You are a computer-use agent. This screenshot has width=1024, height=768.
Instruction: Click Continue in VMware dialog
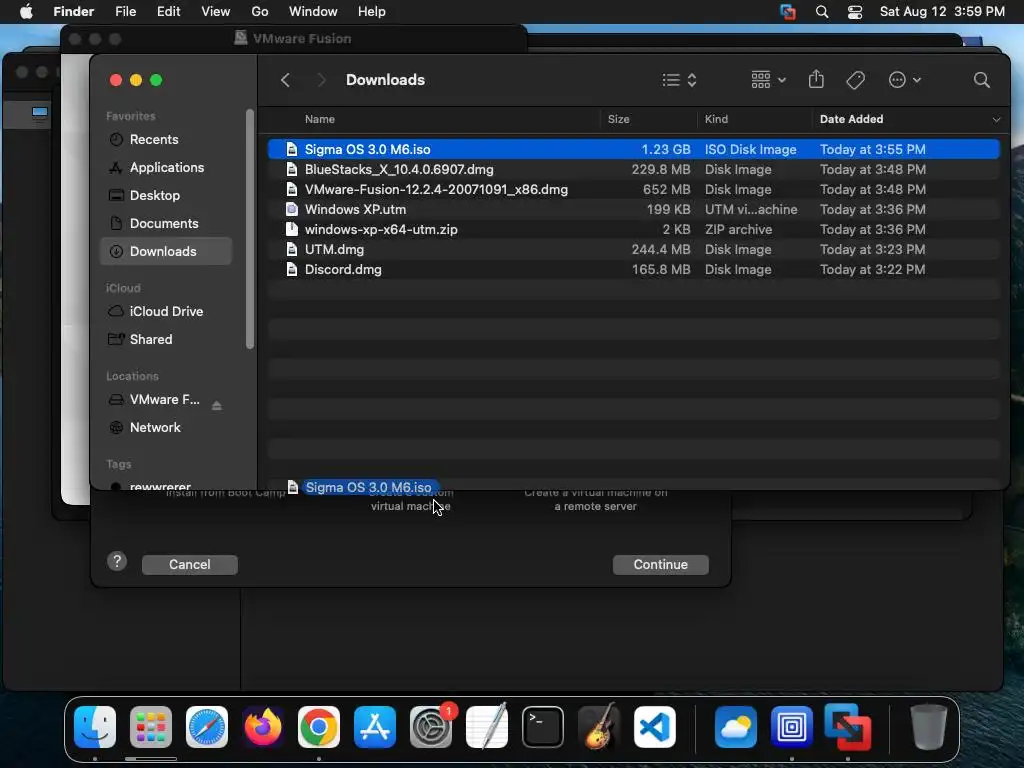coord(660,564)
